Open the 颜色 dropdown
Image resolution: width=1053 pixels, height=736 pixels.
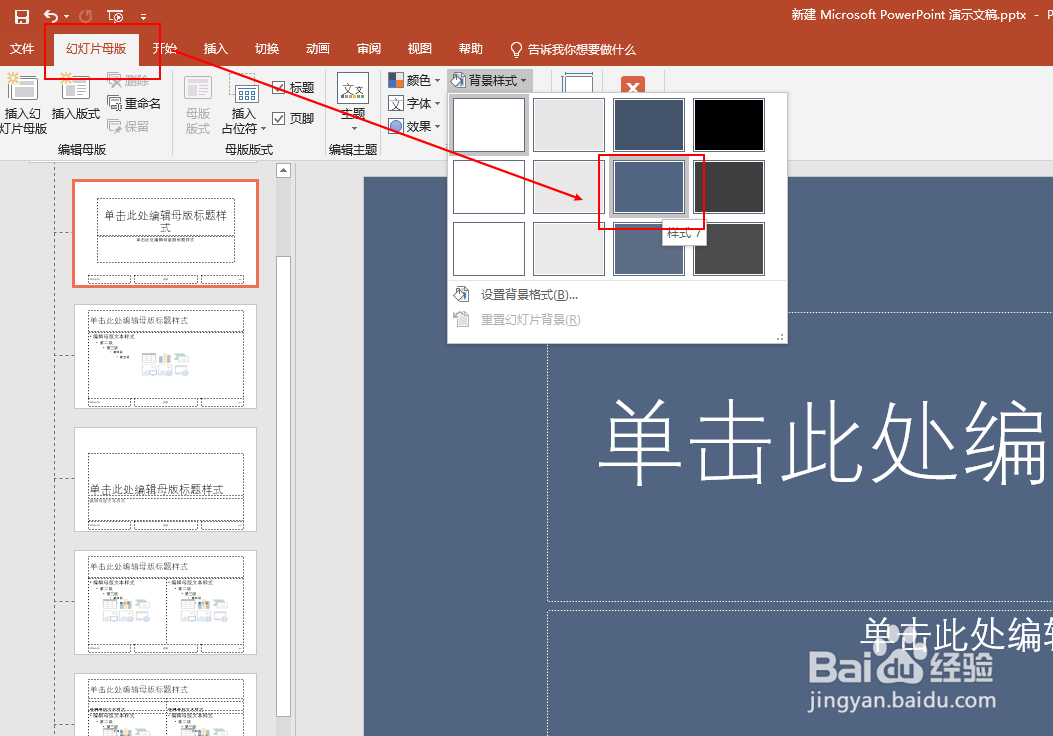(414, 80)
